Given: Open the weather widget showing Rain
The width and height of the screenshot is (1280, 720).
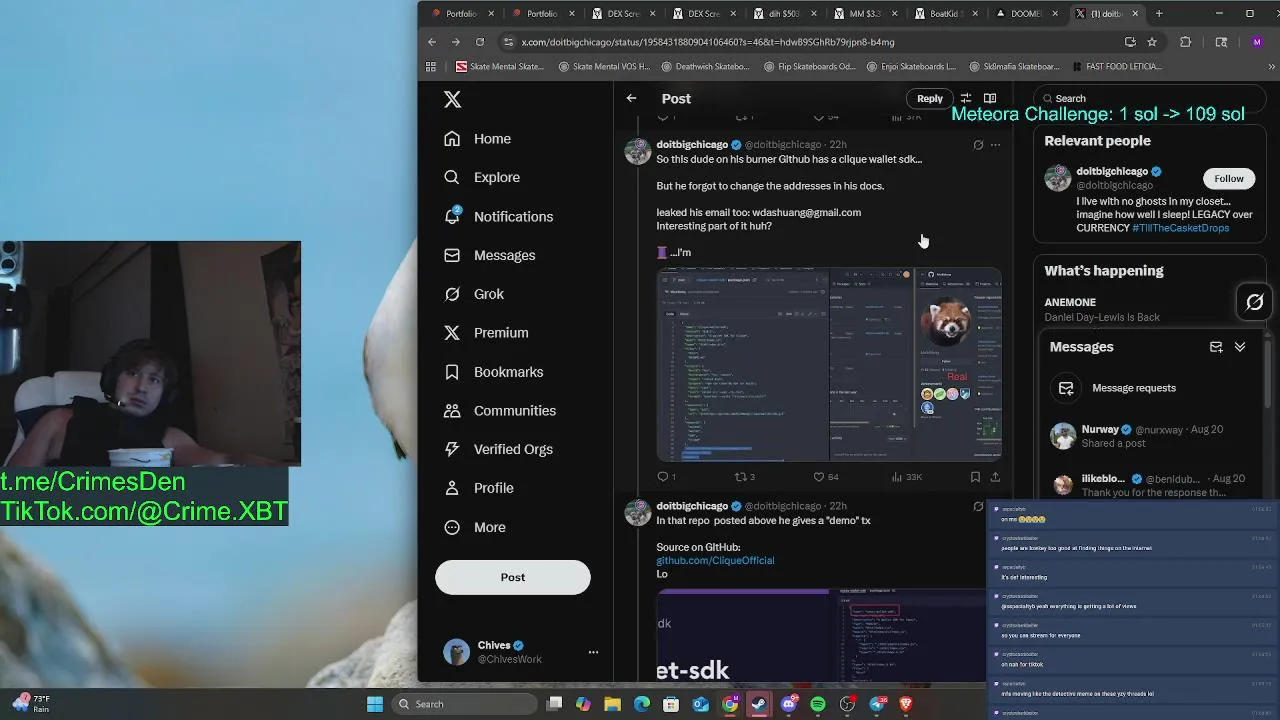Looking at the screenshot, I should point(32,704).
